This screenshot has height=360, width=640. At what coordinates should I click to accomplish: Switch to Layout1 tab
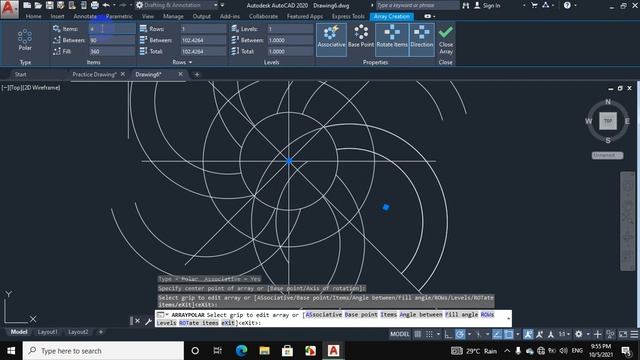[x=47, y=332]
